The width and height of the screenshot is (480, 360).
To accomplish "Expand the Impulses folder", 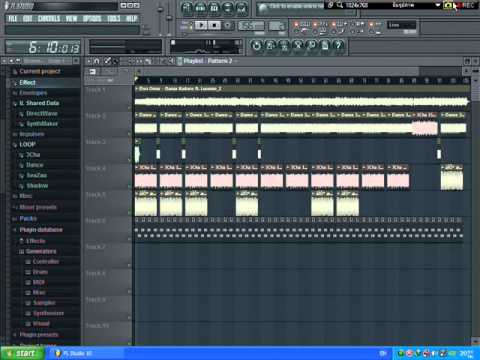I will coord(29,134).
